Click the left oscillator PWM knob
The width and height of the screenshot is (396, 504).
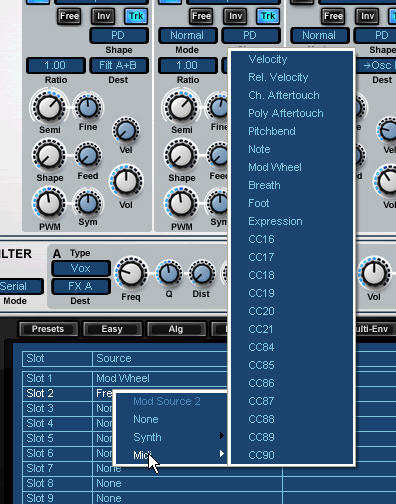[49, 203]
